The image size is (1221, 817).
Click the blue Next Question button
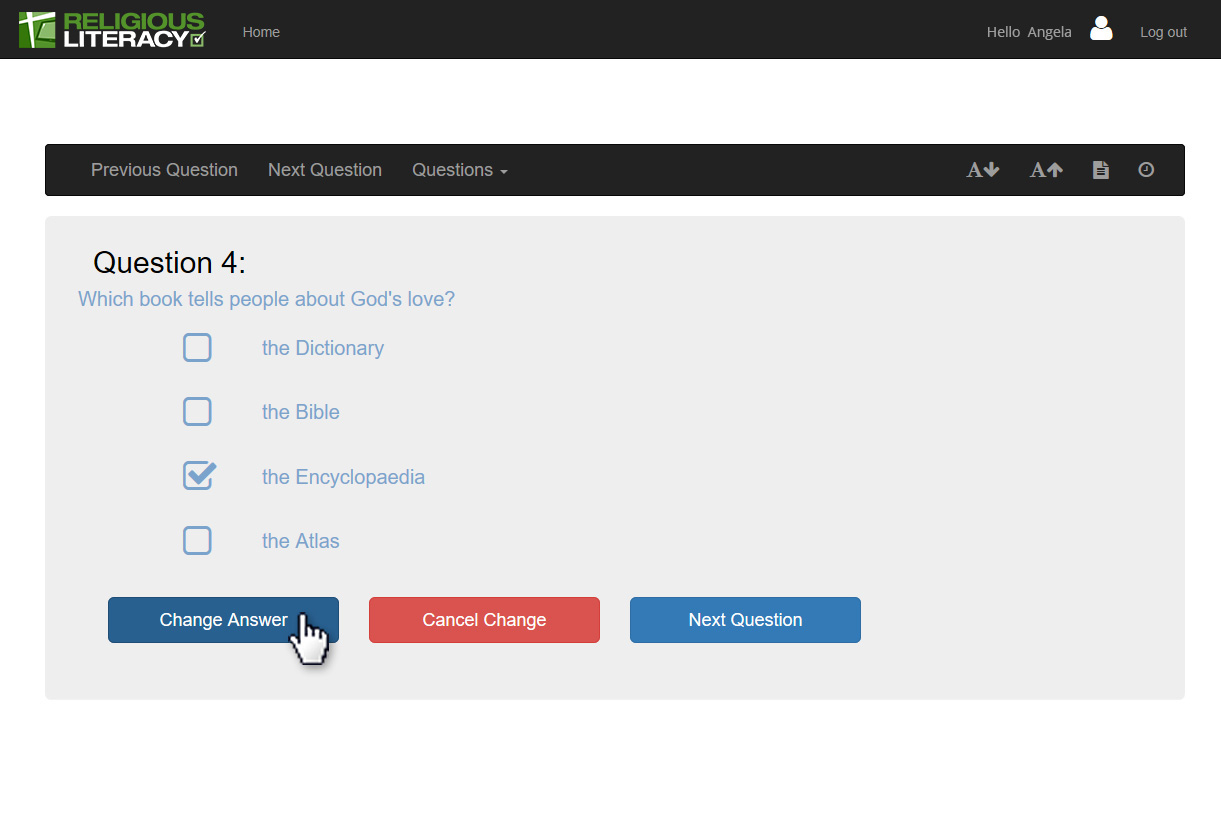(x=745, y=620)
